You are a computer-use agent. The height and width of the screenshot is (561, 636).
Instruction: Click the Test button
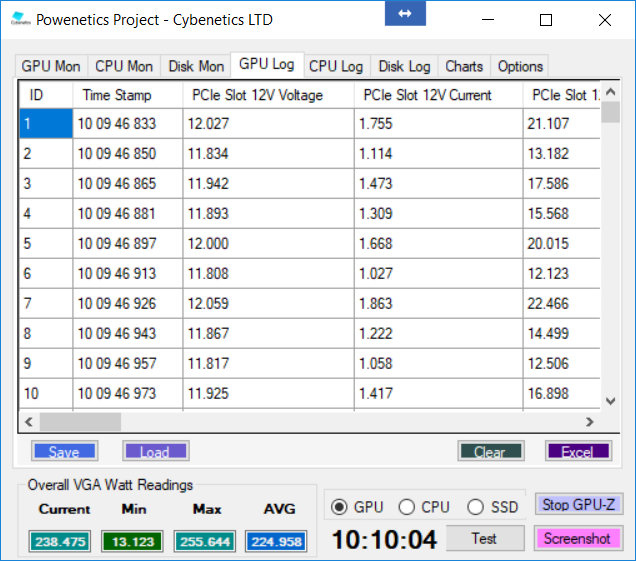pos(485,538)
